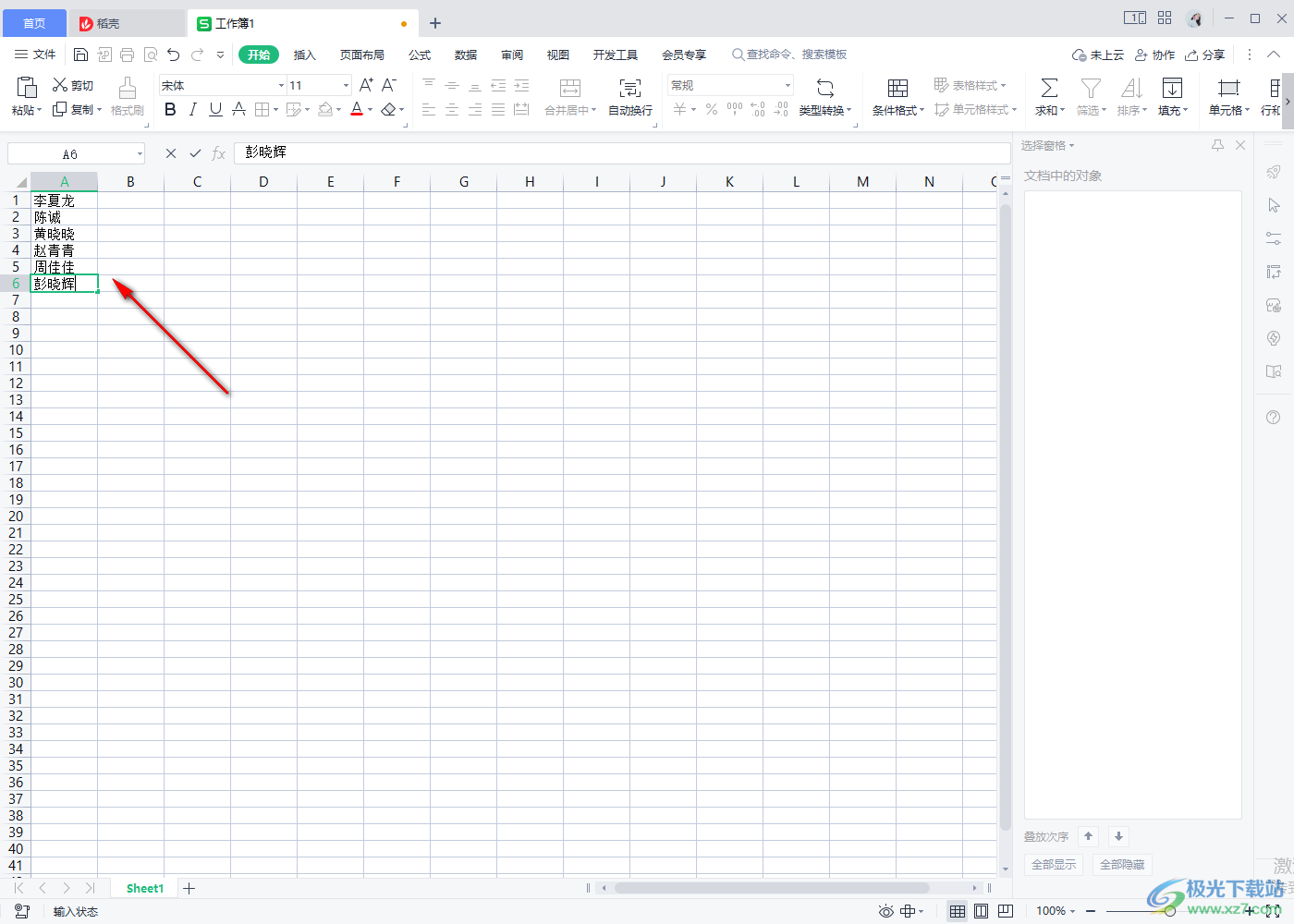Click the search commands field (查找命令)
The image size is (1294, 924).
tap(790, 55)
